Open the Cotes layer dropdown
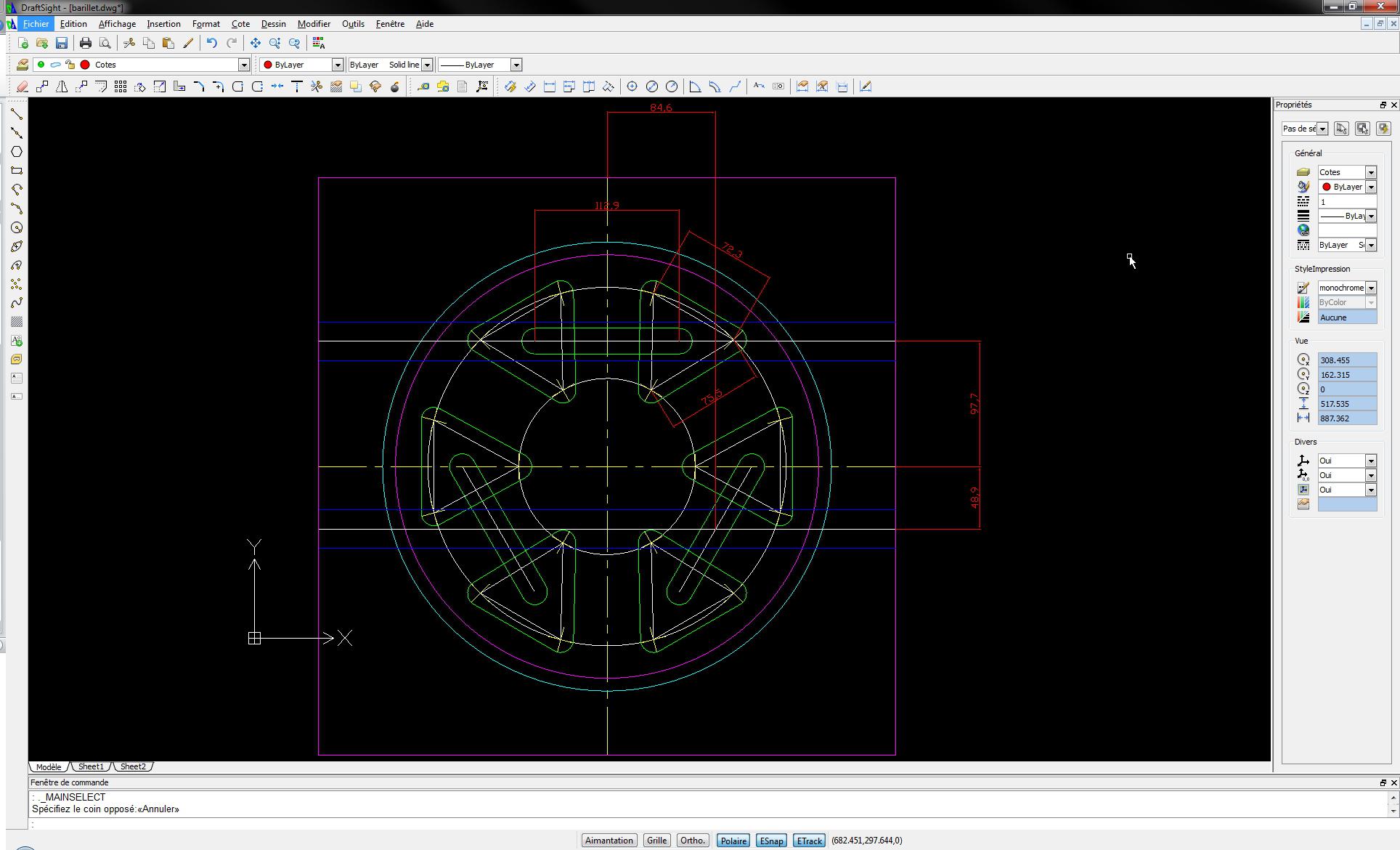The width and height of the screenshot is (1400, 850). click(244, 65)
